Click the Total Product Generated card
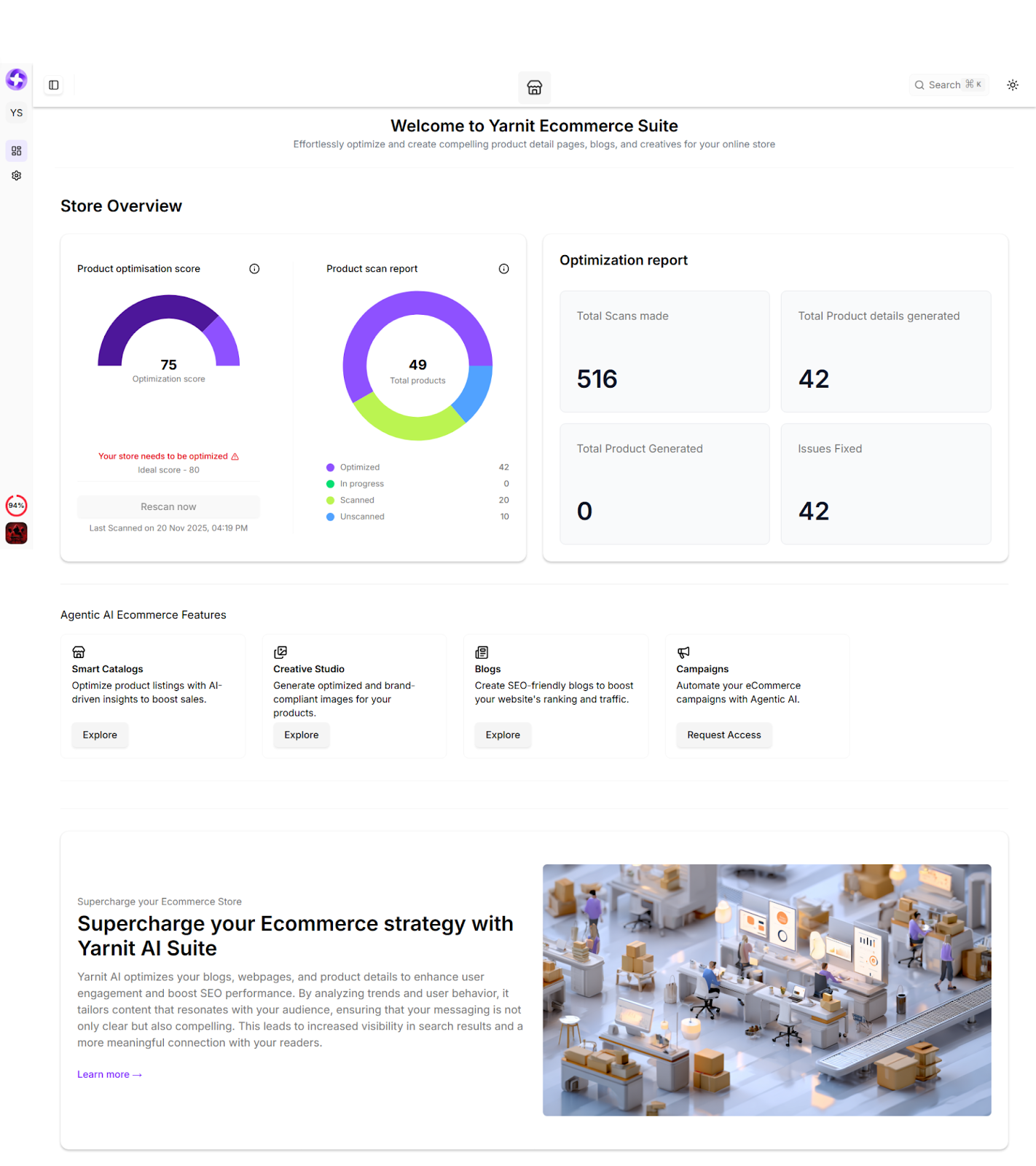This screenshot has width=1036, height=1166. [664, 484]
